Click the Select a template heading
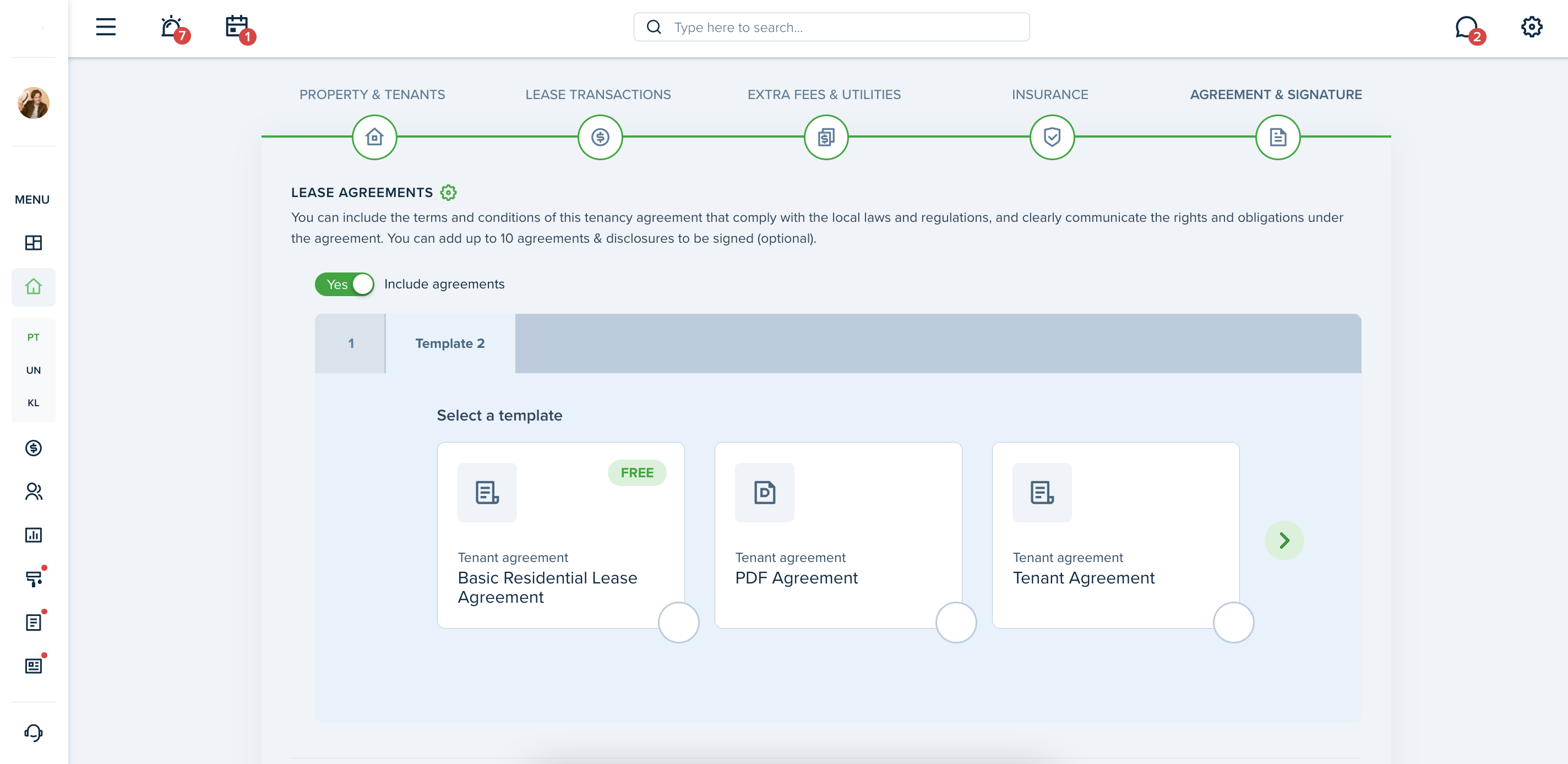1568x764 pixels. [x=499, y=415]
